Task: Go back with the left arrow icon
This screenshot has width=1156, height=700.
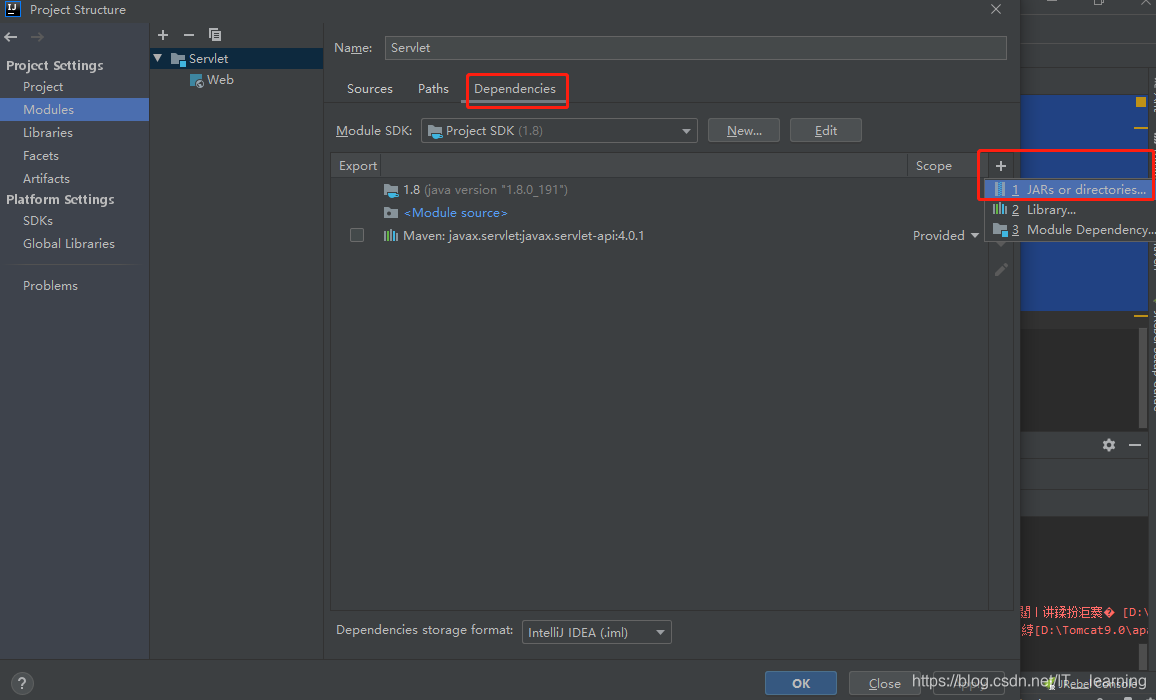Action: [10, 37]
